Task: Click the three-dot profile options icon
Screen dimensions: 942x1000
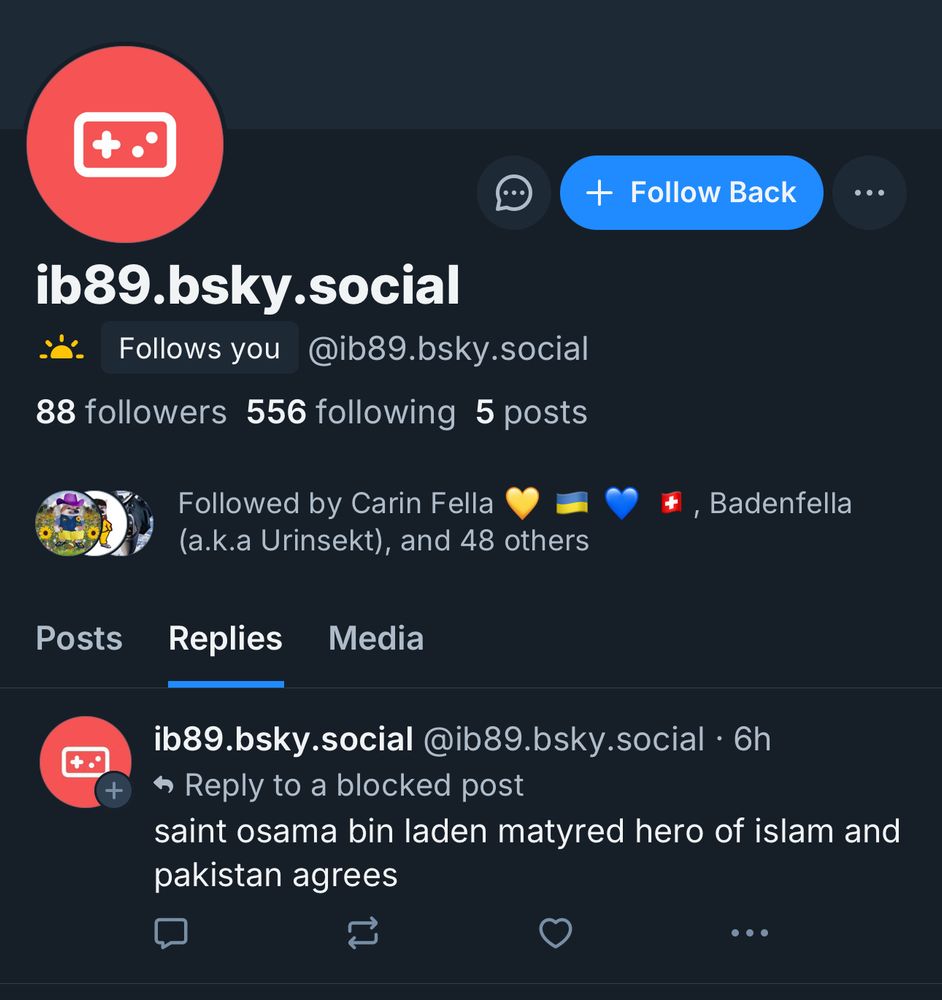Action: (869, 193)
